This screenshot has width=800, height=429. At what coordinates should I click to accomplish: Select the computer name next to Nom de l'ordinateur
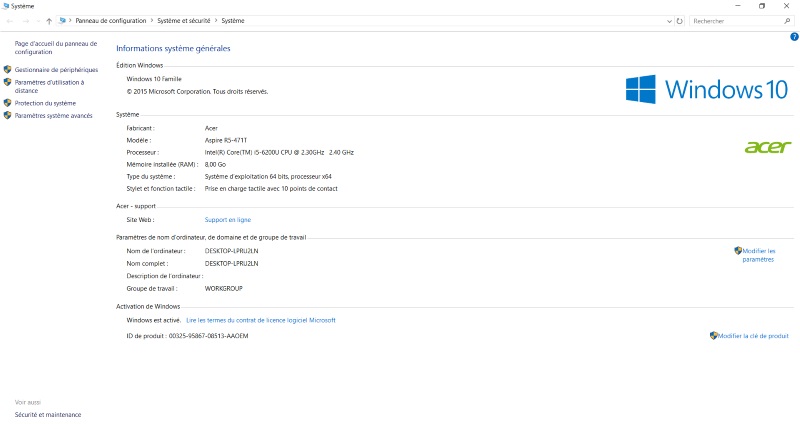[232, 251]
